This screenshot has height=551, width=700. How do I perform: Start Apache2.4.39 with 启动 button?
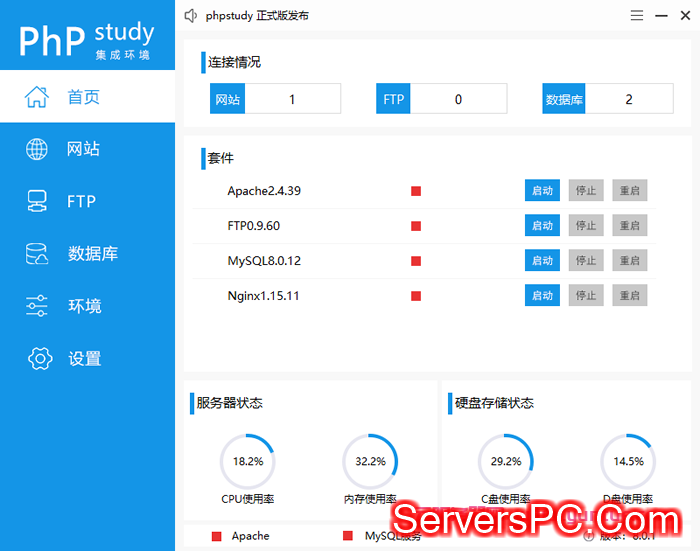(x=542, y=191)
